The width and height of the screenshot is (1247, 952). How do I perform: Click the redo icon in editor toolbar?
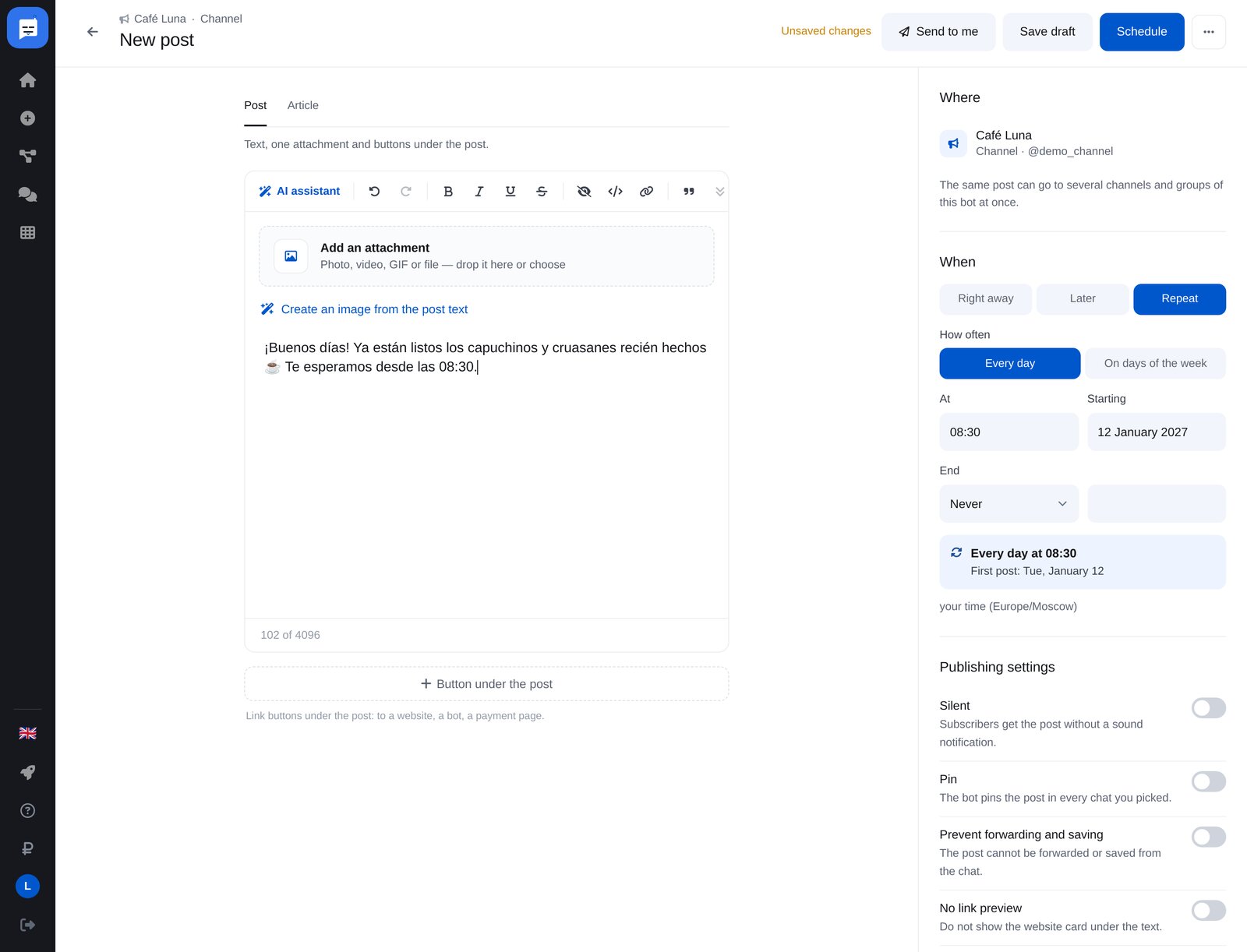pyautogui.click(x=406, y=192)
